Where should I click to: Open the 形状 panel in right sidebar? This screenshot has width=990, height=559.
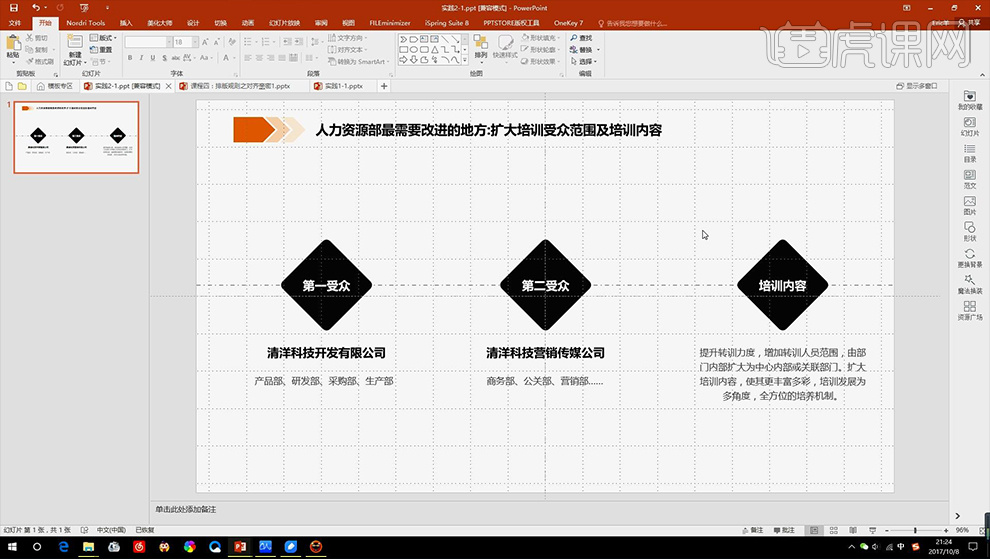coord(969,231)
